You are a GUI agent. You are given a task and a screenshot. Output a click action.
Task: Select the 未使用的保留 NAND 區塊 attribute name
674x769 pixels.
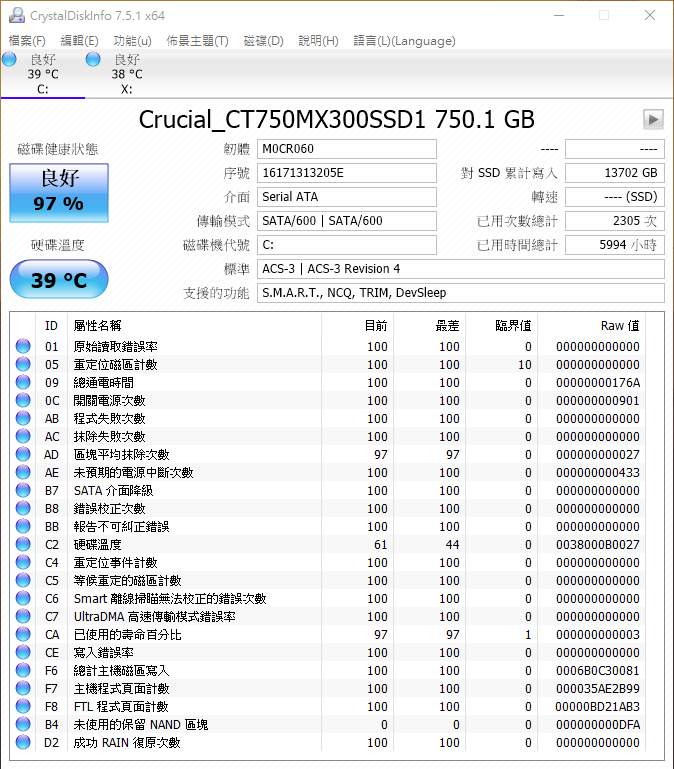141,724
